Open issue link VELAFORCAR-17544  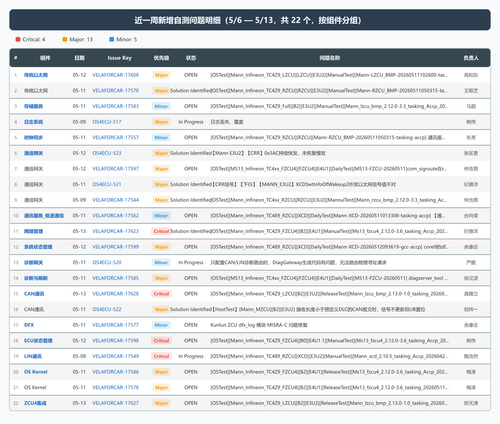click(115, 200)
